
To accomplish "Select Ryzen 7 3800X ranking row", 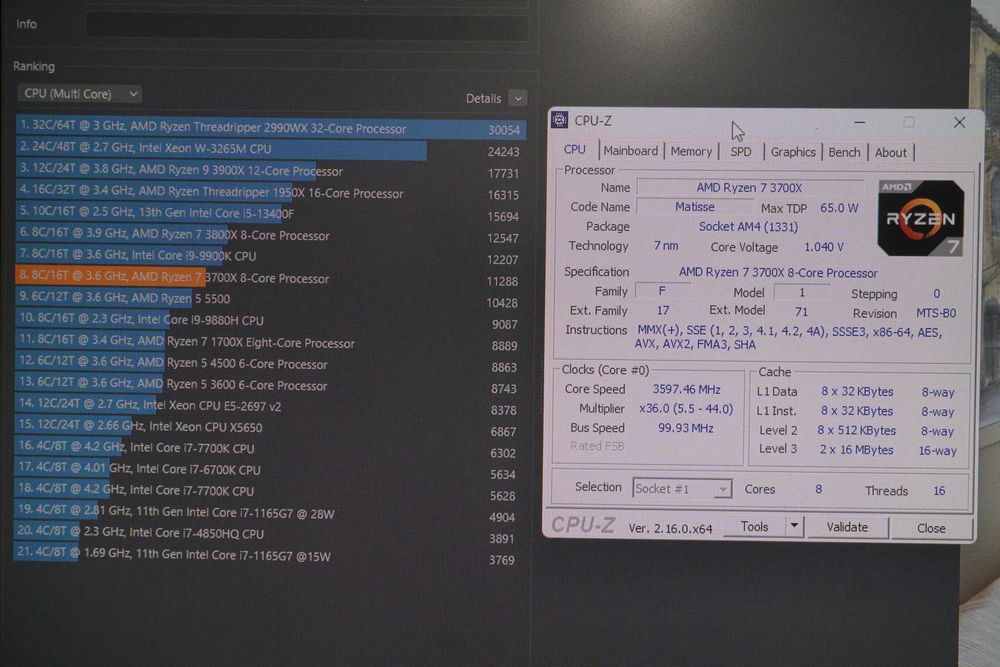I will tap(270, 235).
